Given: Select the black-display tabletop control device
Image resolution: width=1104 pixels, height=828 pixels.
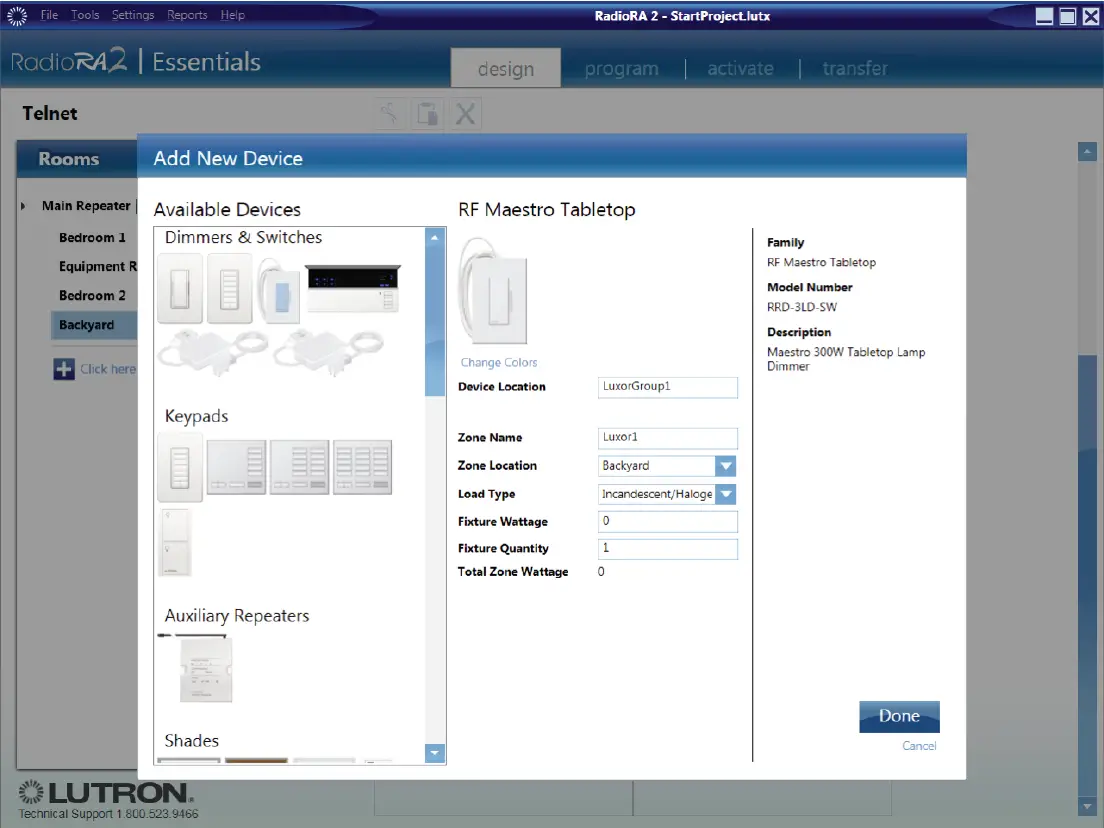Looking at the screenshot, I should click(353, 289).
